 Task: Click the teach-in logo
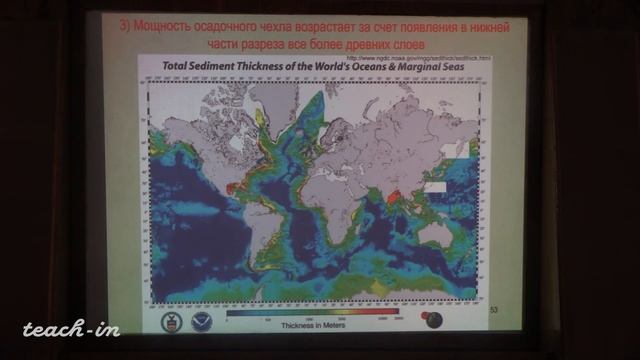71,329
